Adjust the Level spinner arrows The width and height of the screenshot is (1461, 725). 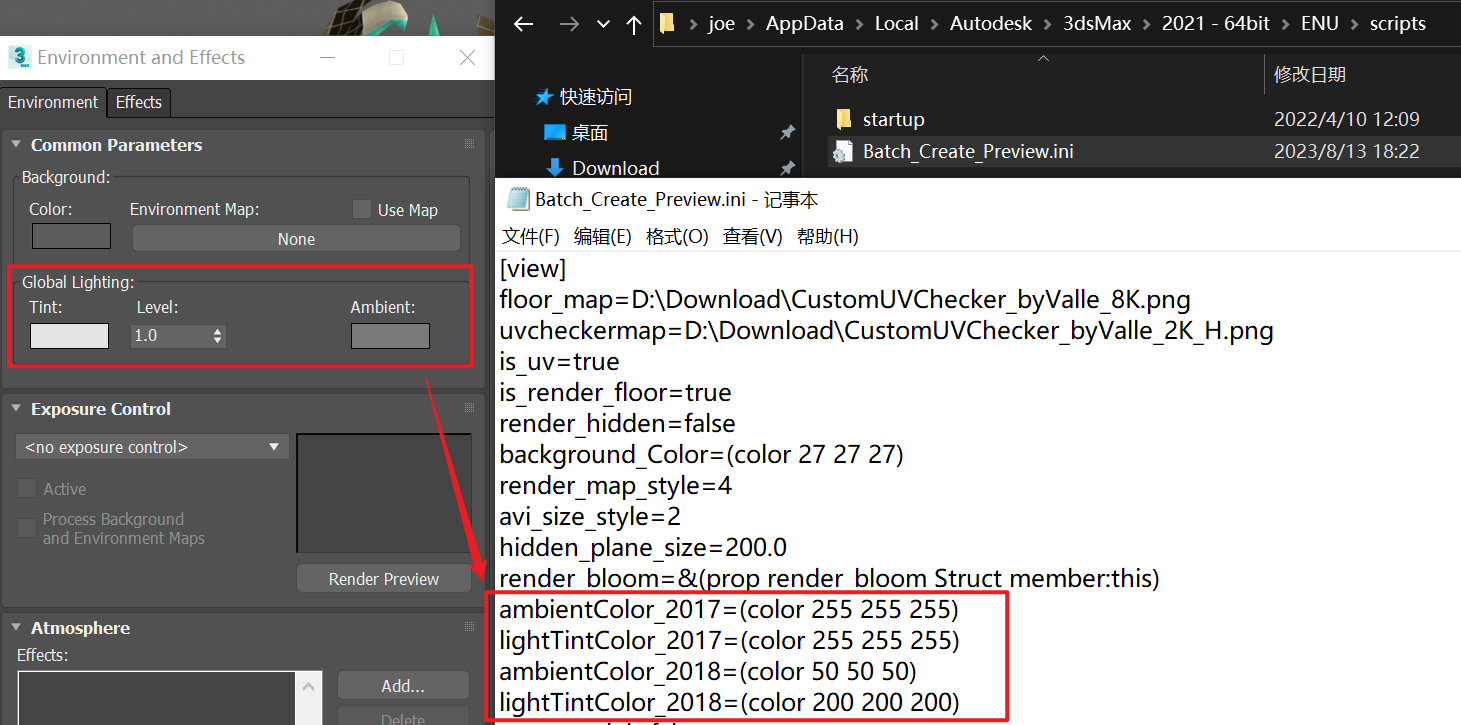pos(217,336)
